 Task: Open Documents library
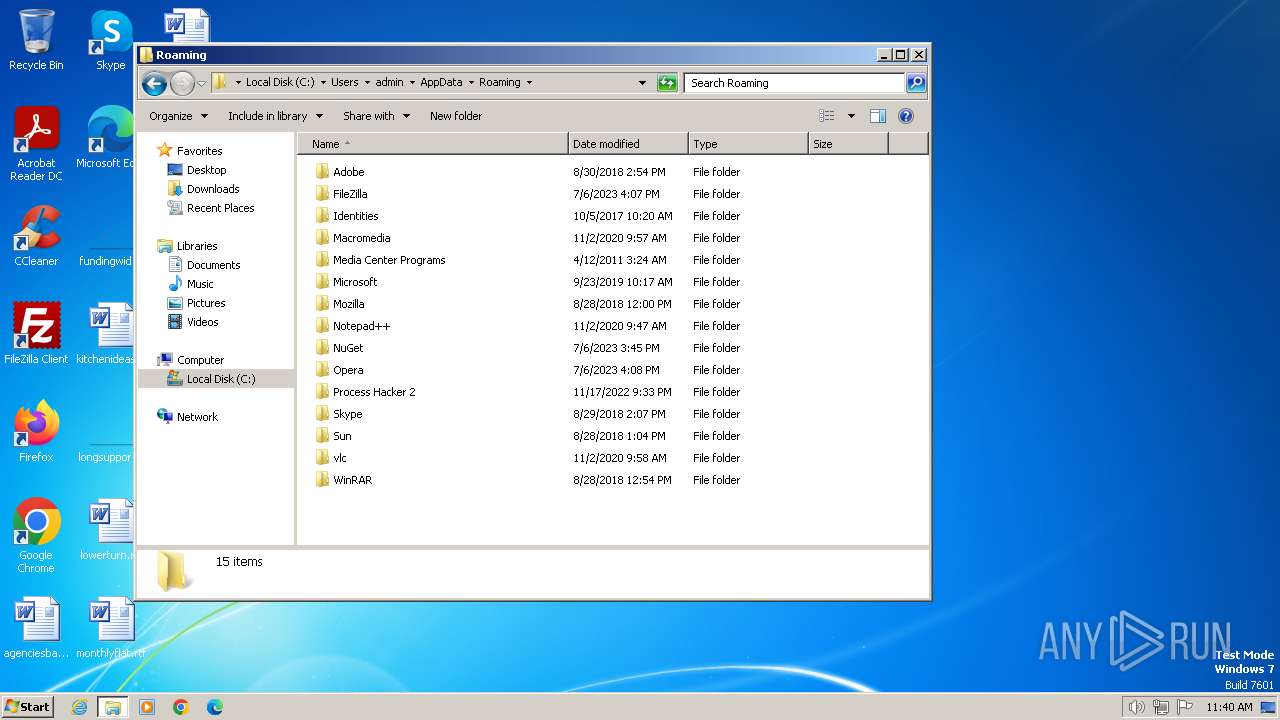pos(213,265)
